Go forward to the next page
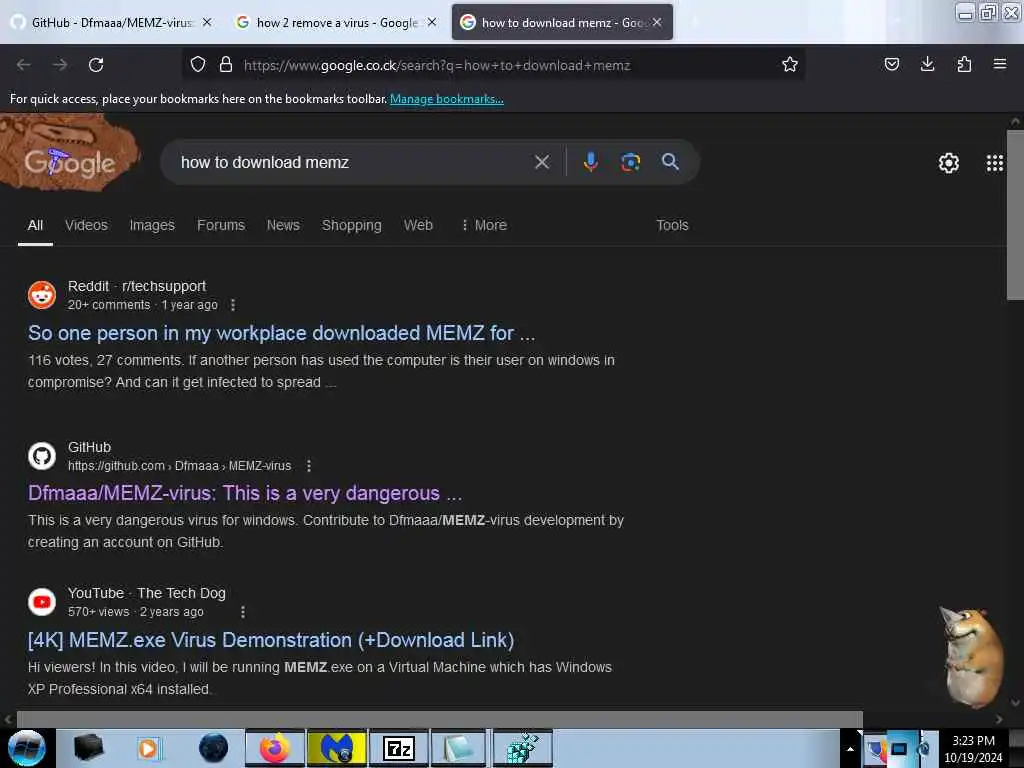 [x=60, y=65]
